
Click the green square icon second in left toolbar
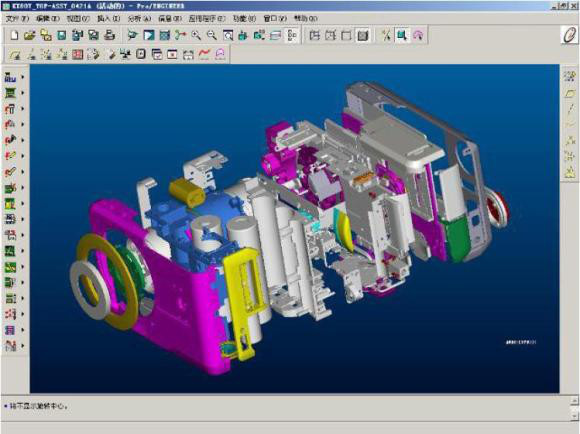10,93
